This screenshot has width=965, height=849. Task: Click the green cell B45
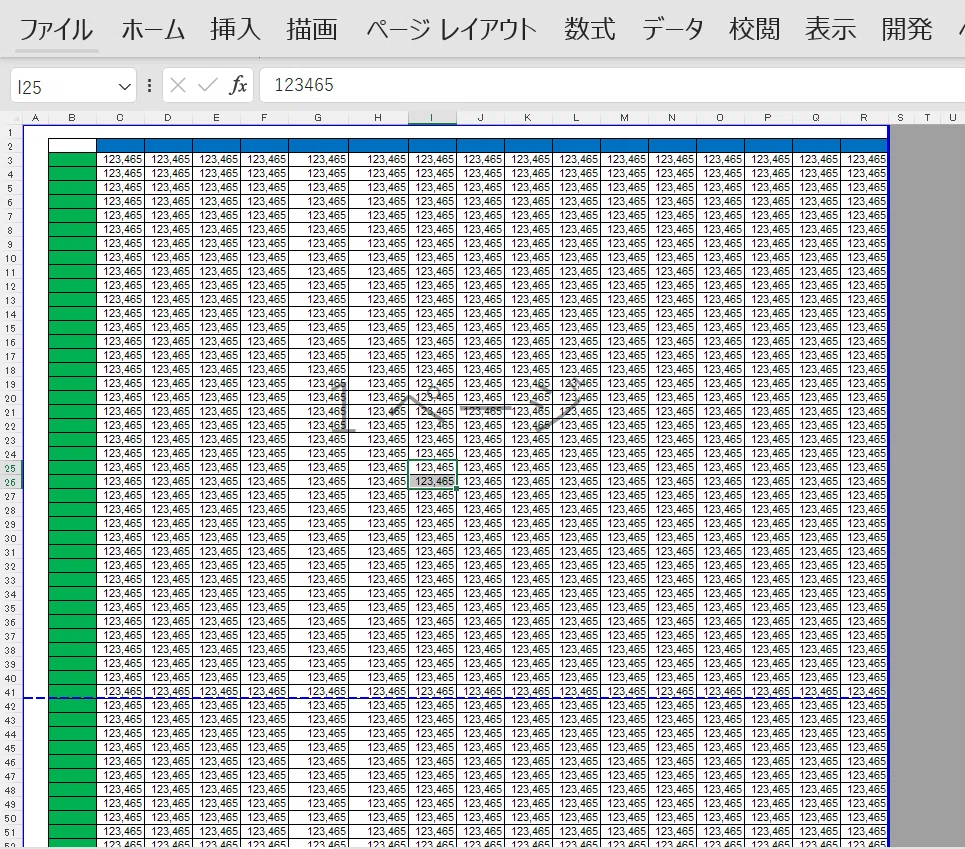coord(73,747)
